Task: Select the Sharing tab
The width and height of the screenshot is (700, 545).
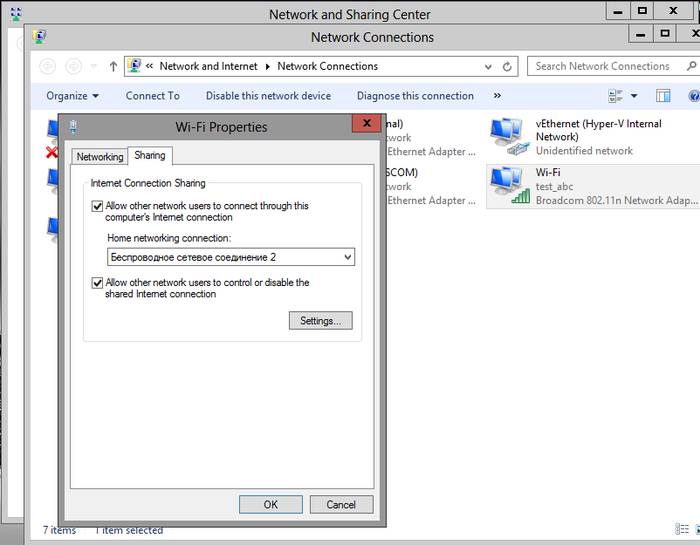Action: pos(150,156)
